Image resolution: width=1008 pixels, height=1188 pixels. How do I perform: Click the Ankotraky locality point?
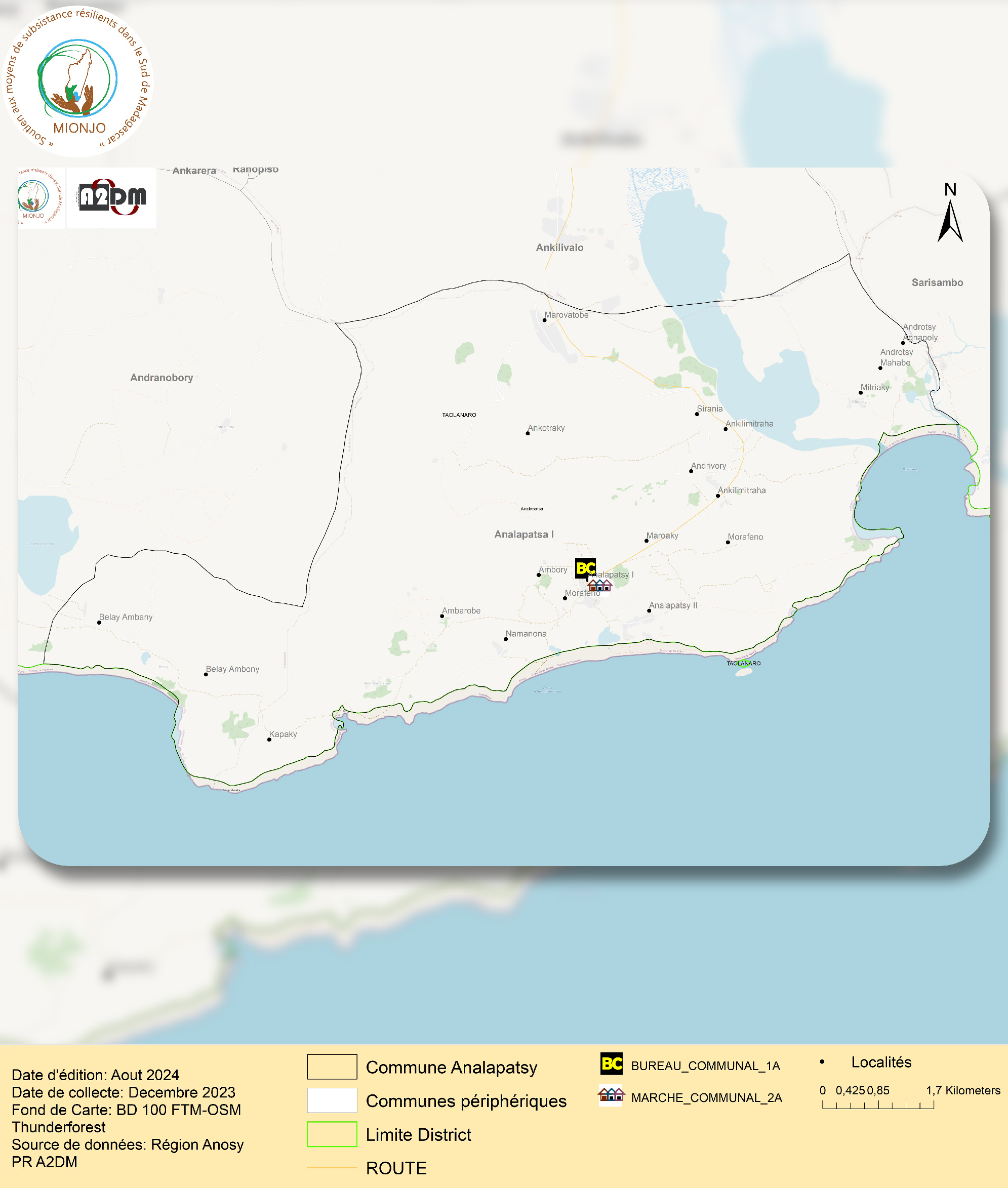pos(528,433)
